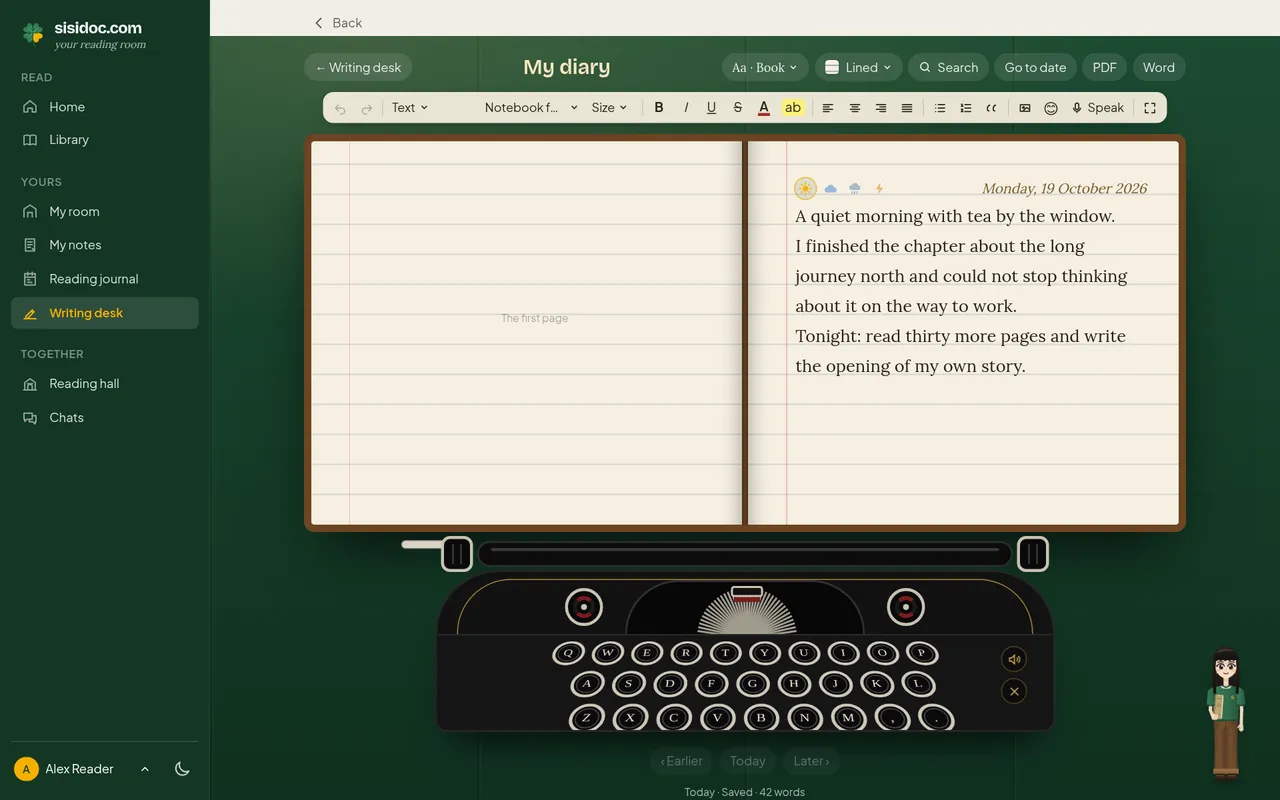Export the diary as PDF

(x=1104, y=67)
